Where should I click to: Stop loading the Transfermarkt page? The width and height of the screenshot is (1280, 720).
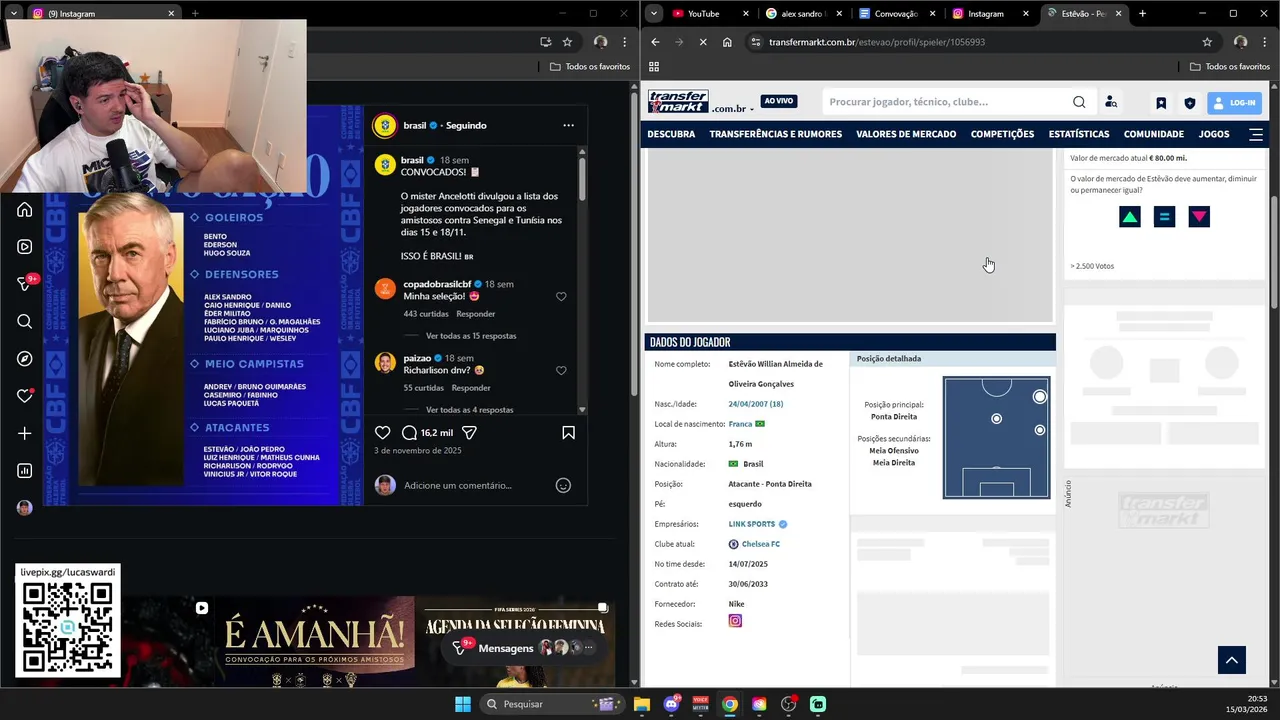pos(703,42)
